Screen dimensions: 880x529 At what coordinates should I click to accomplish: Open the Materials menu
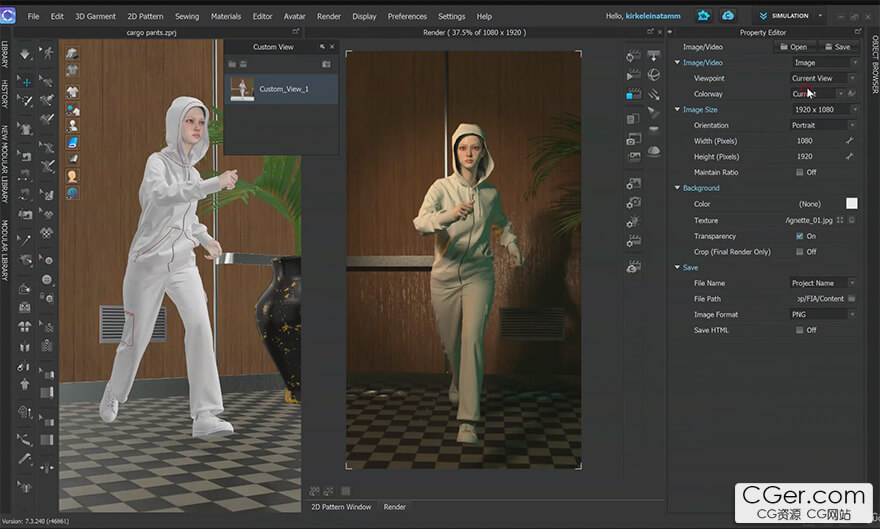(226, 16)
